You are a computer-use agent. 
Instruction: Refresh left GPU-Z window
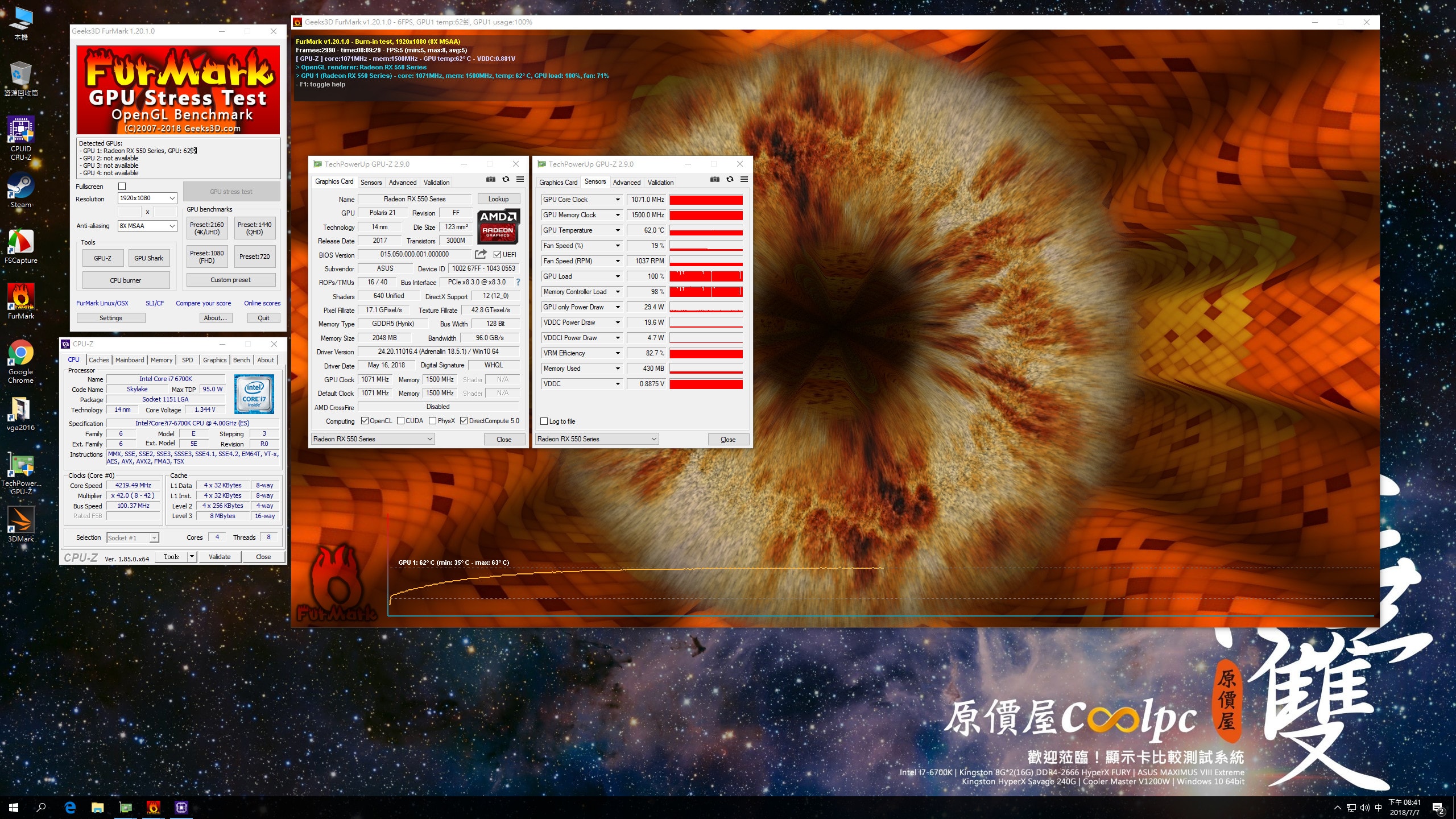(506, 179)
